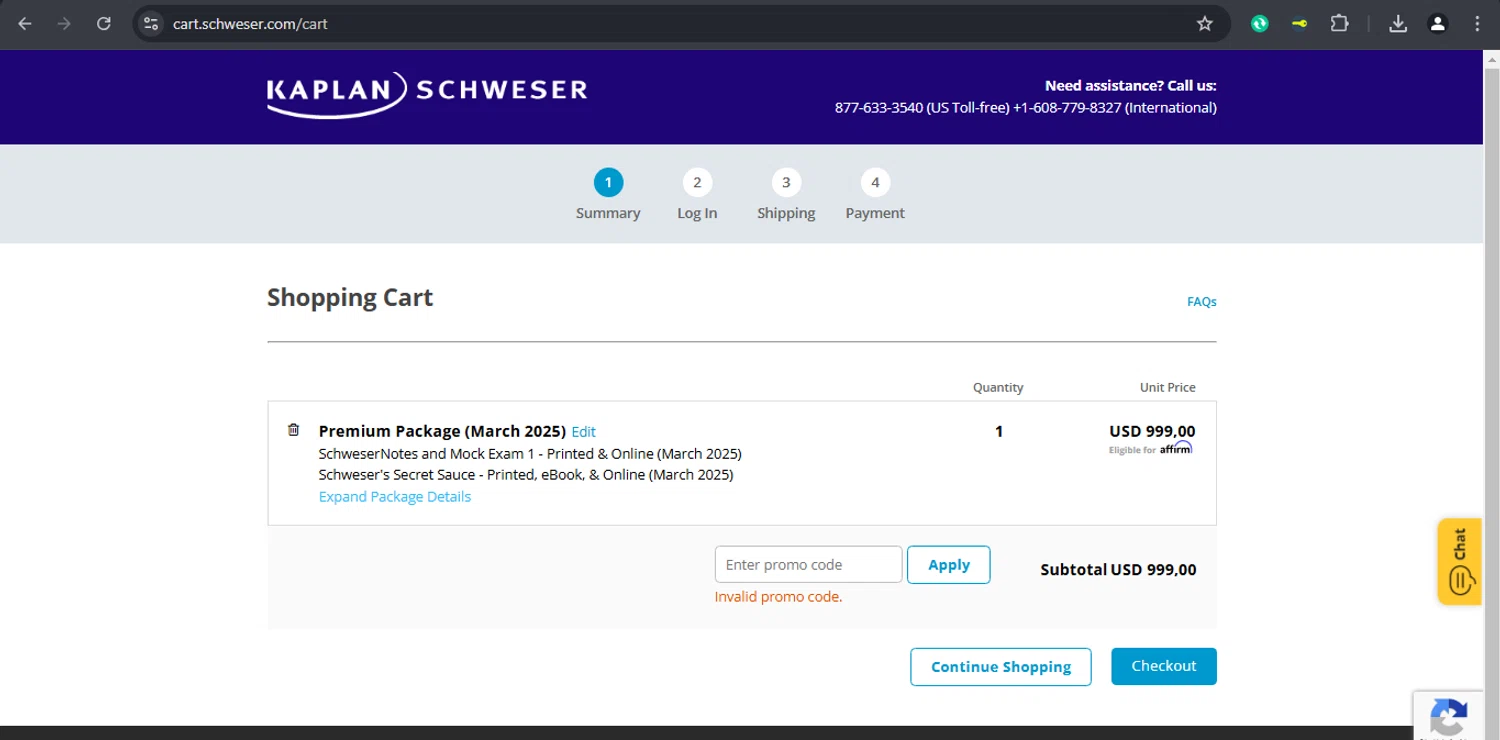Open the yellow key extension icon
The image size is (1500, 740).
pos(1299,24)
